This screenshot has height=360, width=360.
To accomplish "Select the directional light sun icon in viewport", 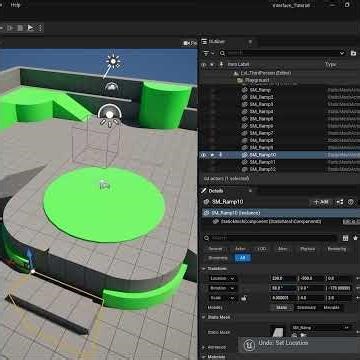I will point(113,61).
